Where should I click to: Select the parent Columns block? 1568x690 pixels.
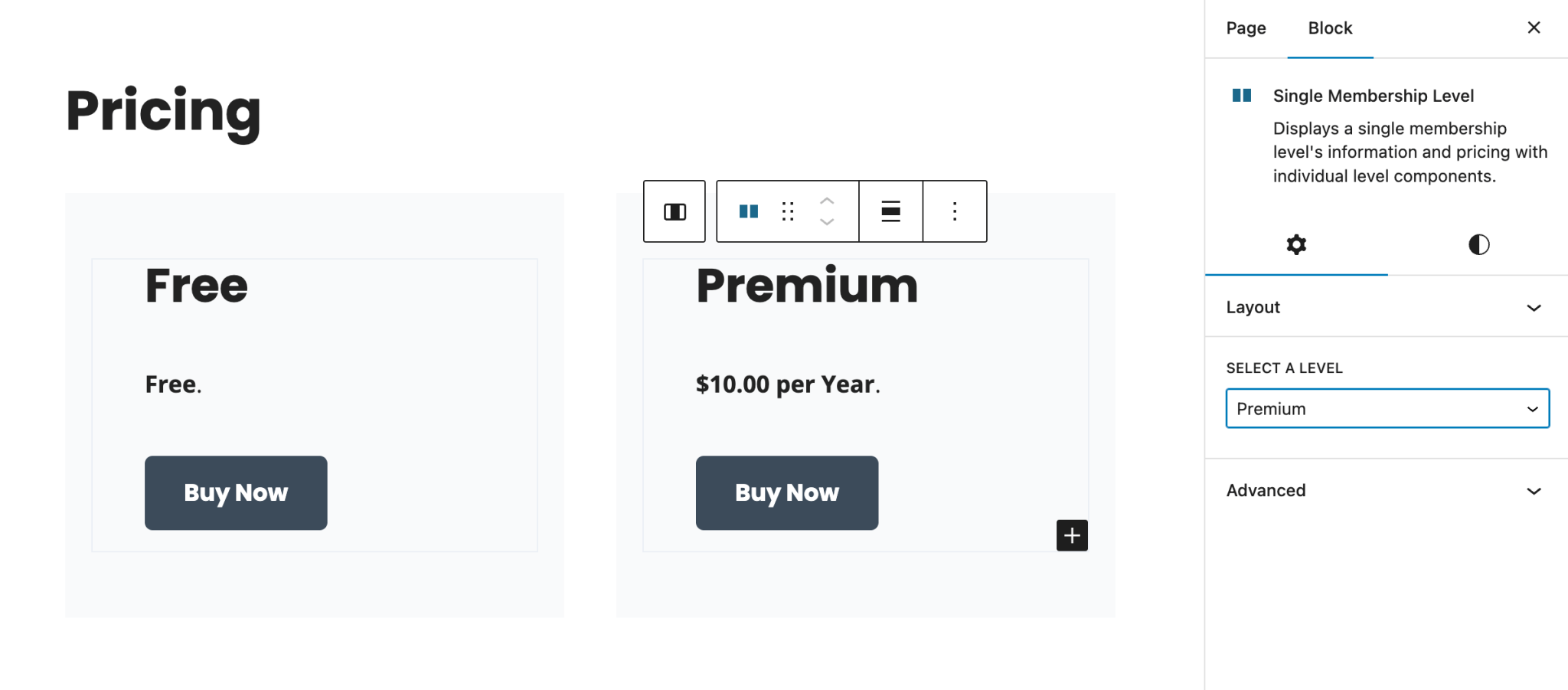coord(675,211)
